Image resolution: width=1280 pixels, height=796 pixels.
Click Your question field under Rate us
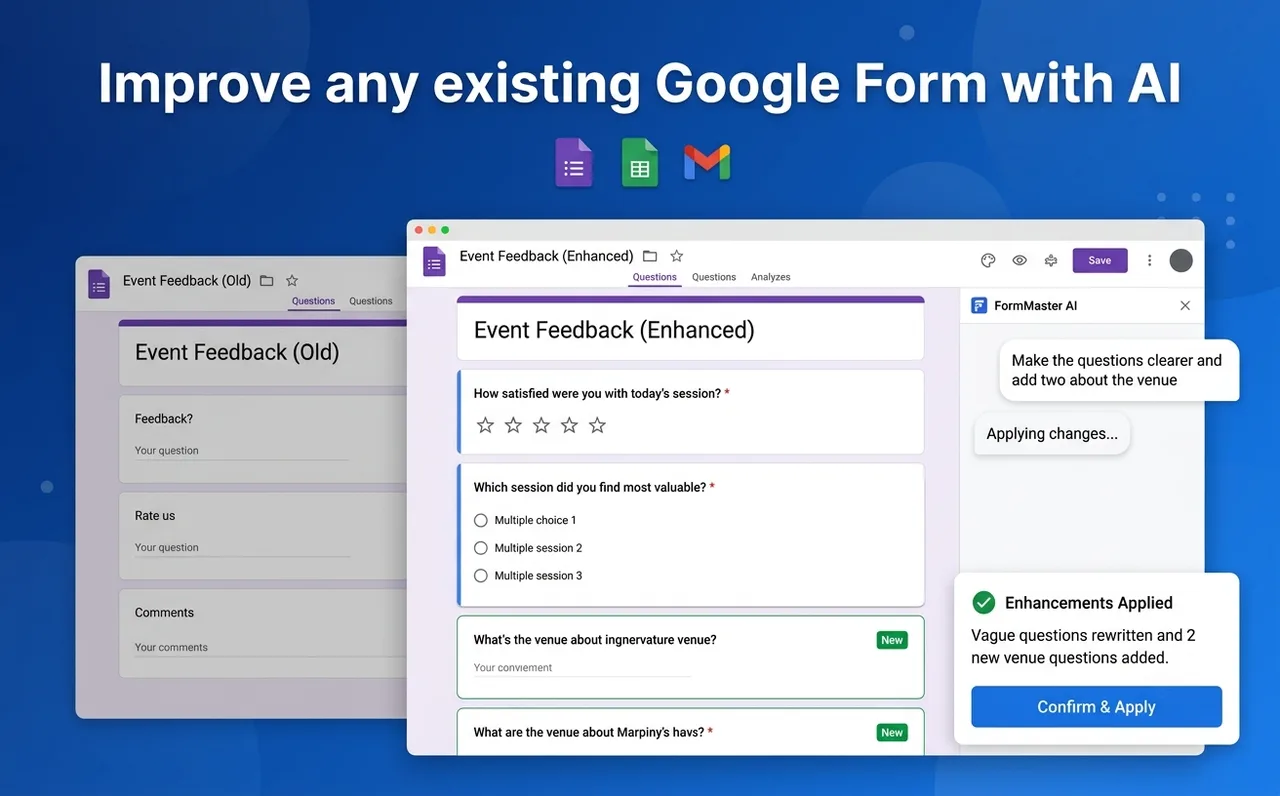click(242, 548)
